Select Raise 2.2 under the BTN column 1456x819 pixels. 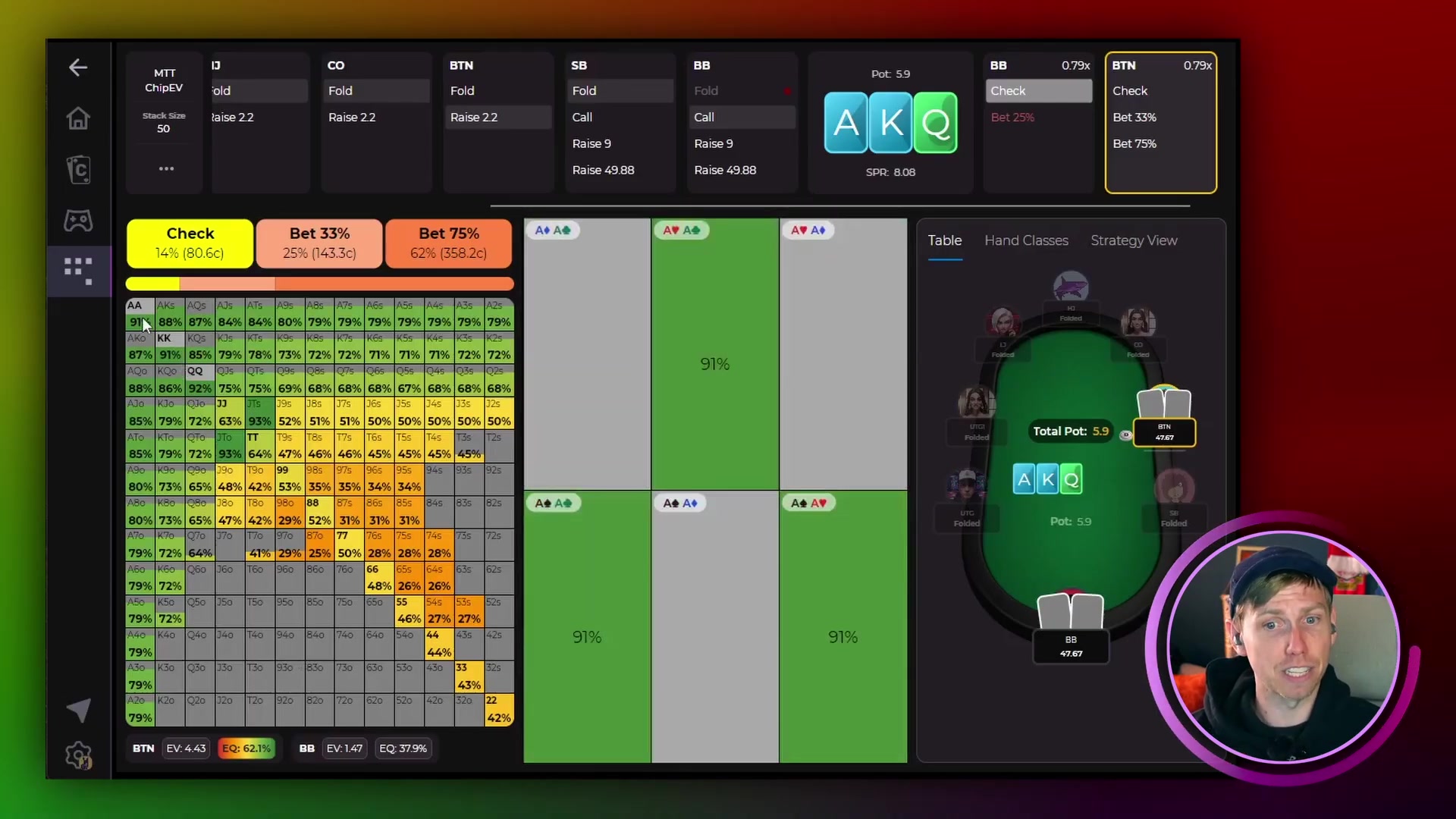point(498,118)
